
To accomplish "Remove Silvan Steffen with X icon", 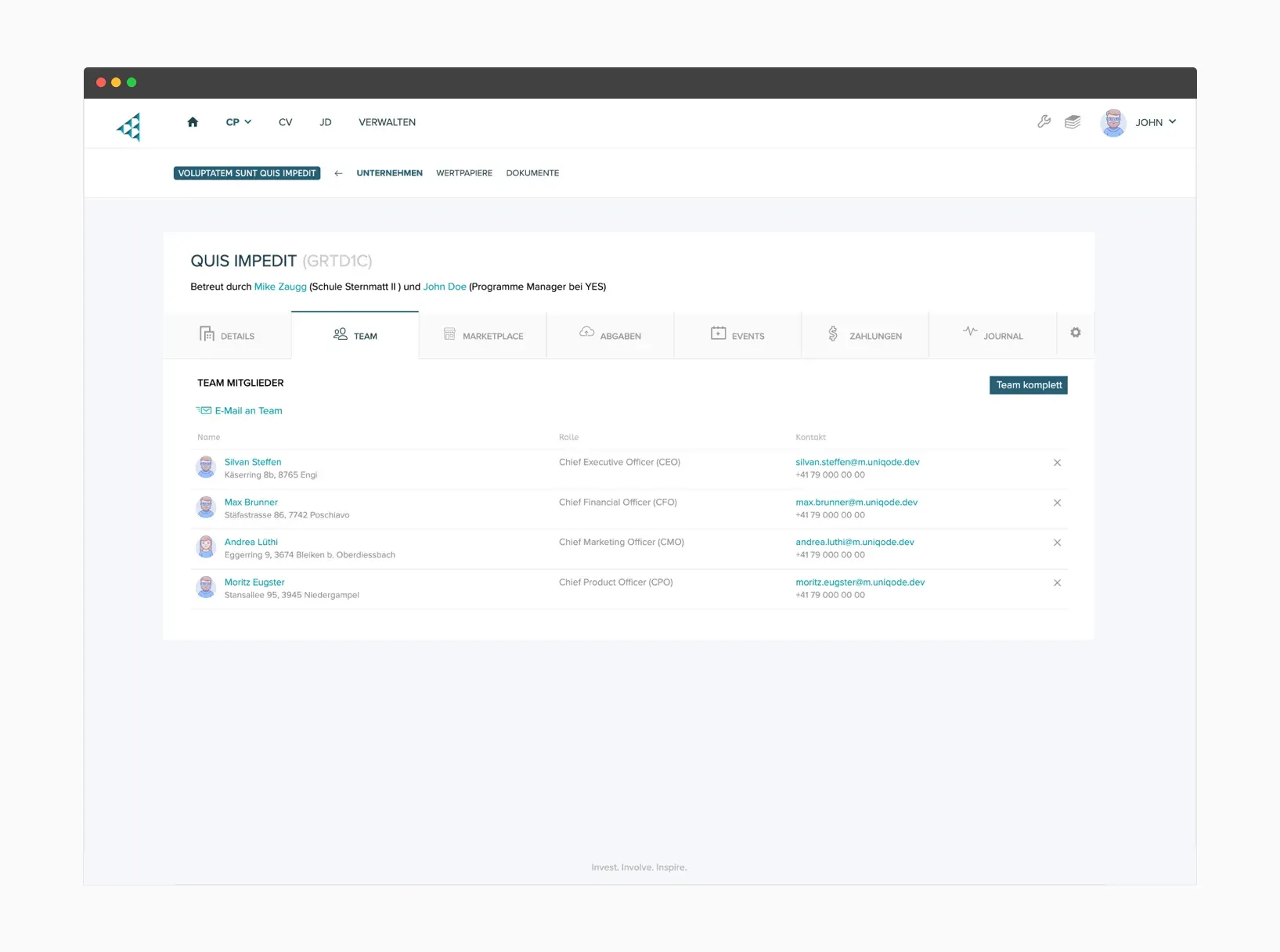I will [x=1057, y=463].
